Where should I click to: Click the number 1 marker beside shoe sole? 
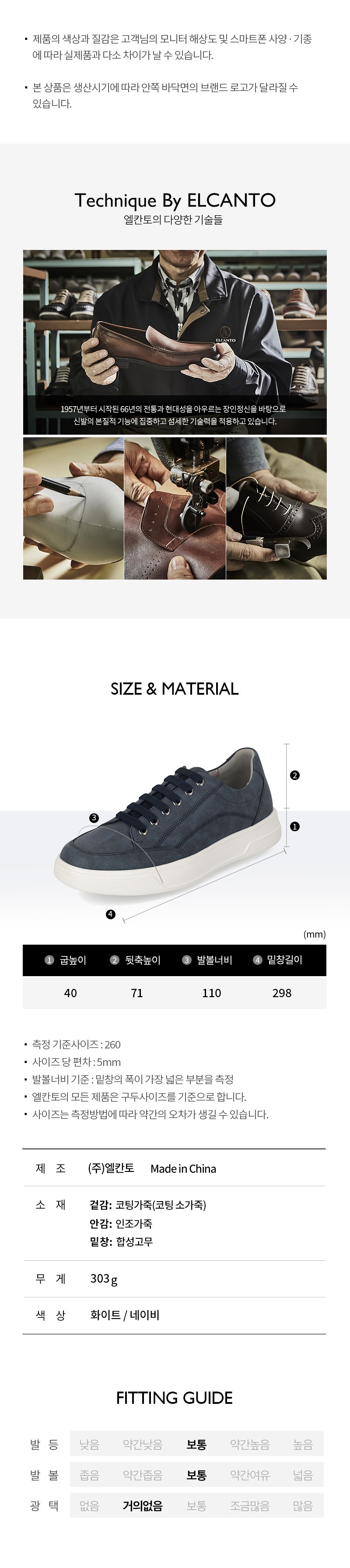(294, 826)
